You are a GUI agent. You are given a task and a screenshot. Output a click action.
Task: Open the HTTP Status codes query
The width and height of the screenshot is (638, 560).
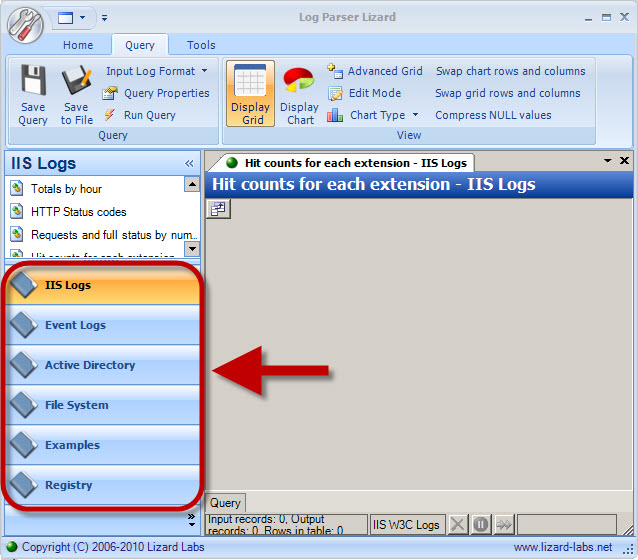[79, 212]
